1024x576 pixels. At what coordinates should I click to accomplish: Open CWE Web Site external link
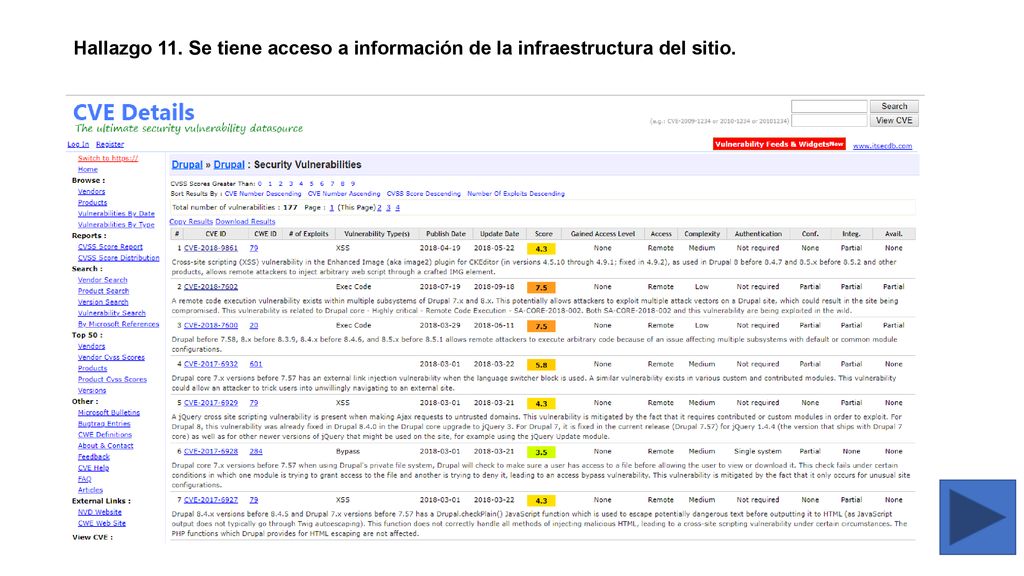pyautogui.click(x=102, y=524)
